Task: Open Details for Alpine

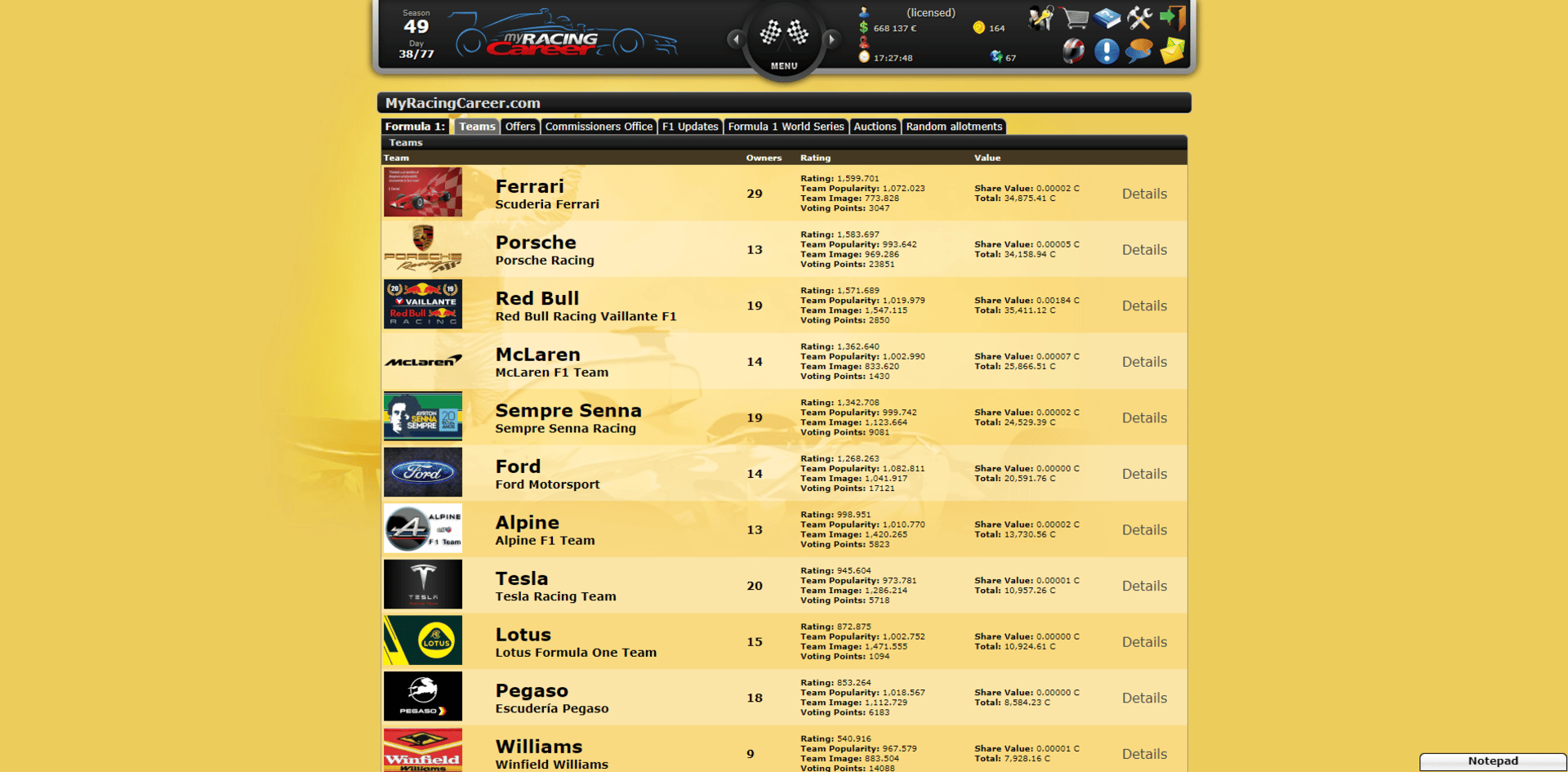Action: pos(1144,529)
